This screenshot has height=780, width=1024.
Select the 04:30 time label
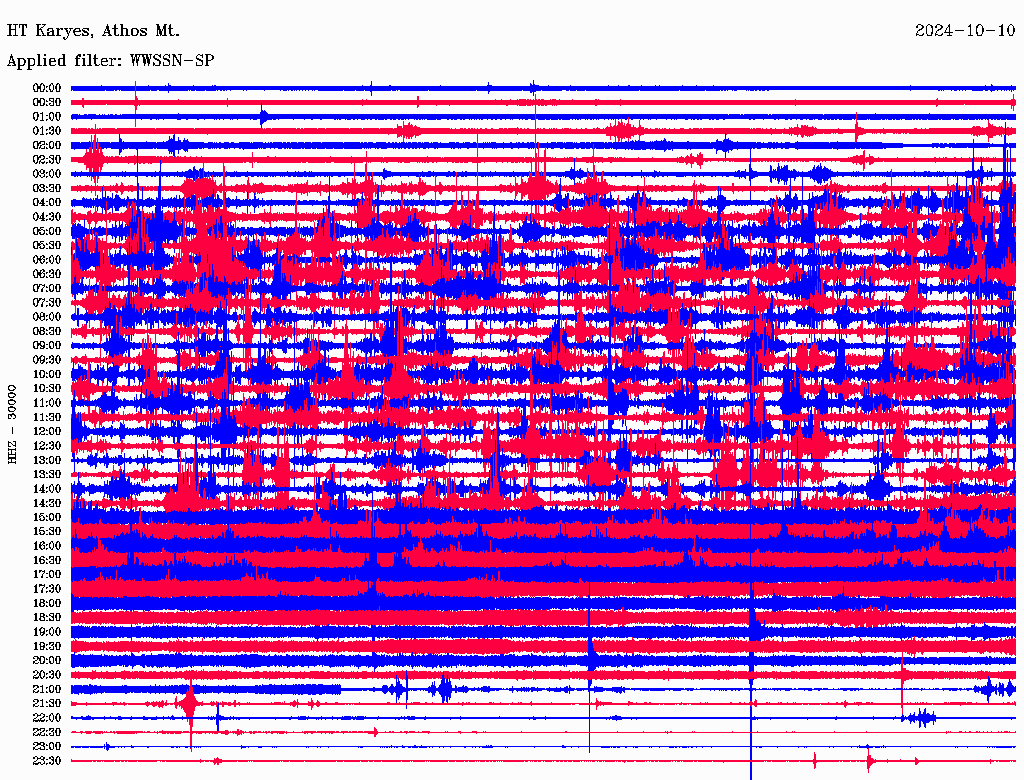point(47,217)
